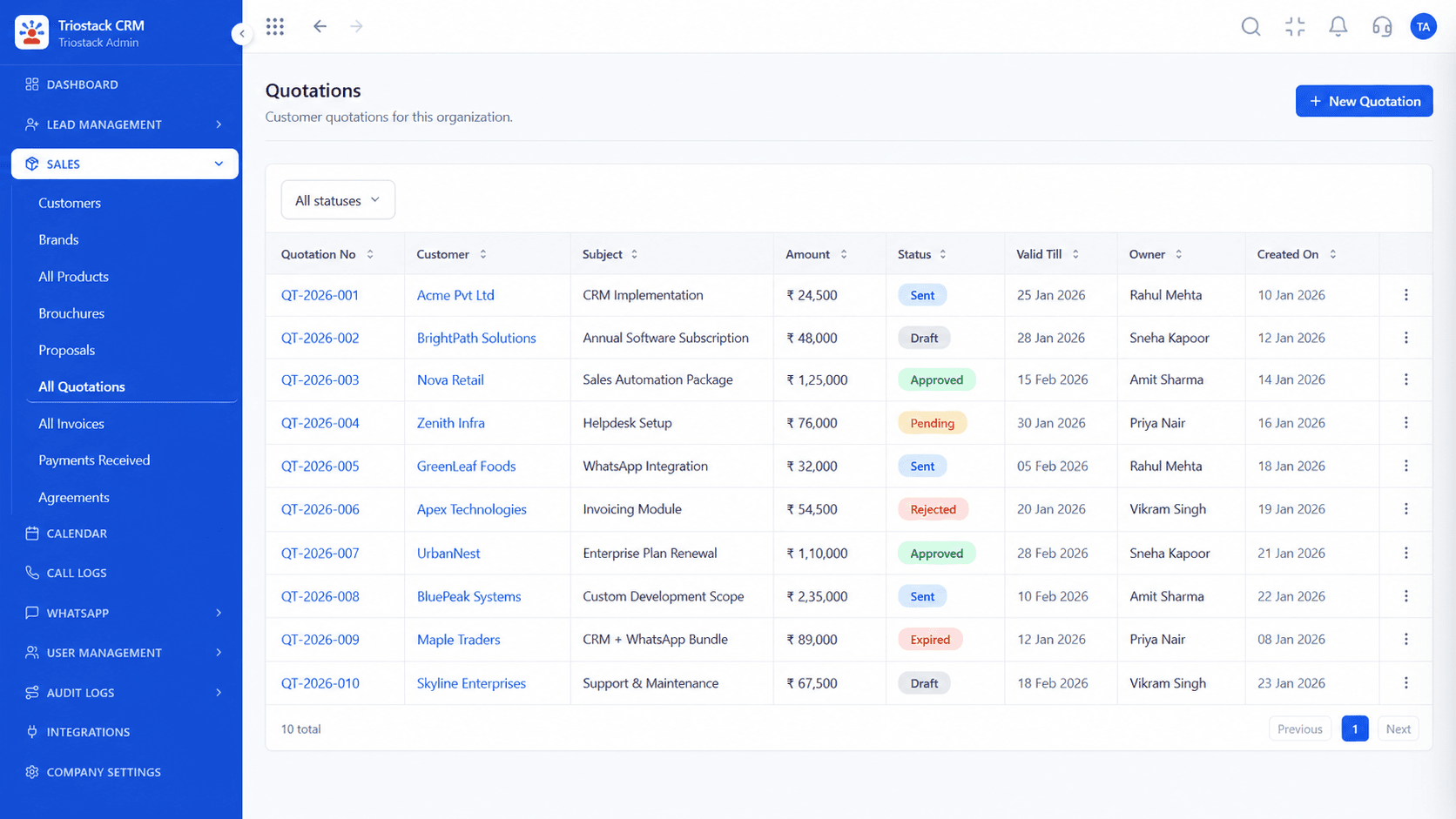
Task: Exit fullscreen using the collapse icon
Action: (1295, 26)
